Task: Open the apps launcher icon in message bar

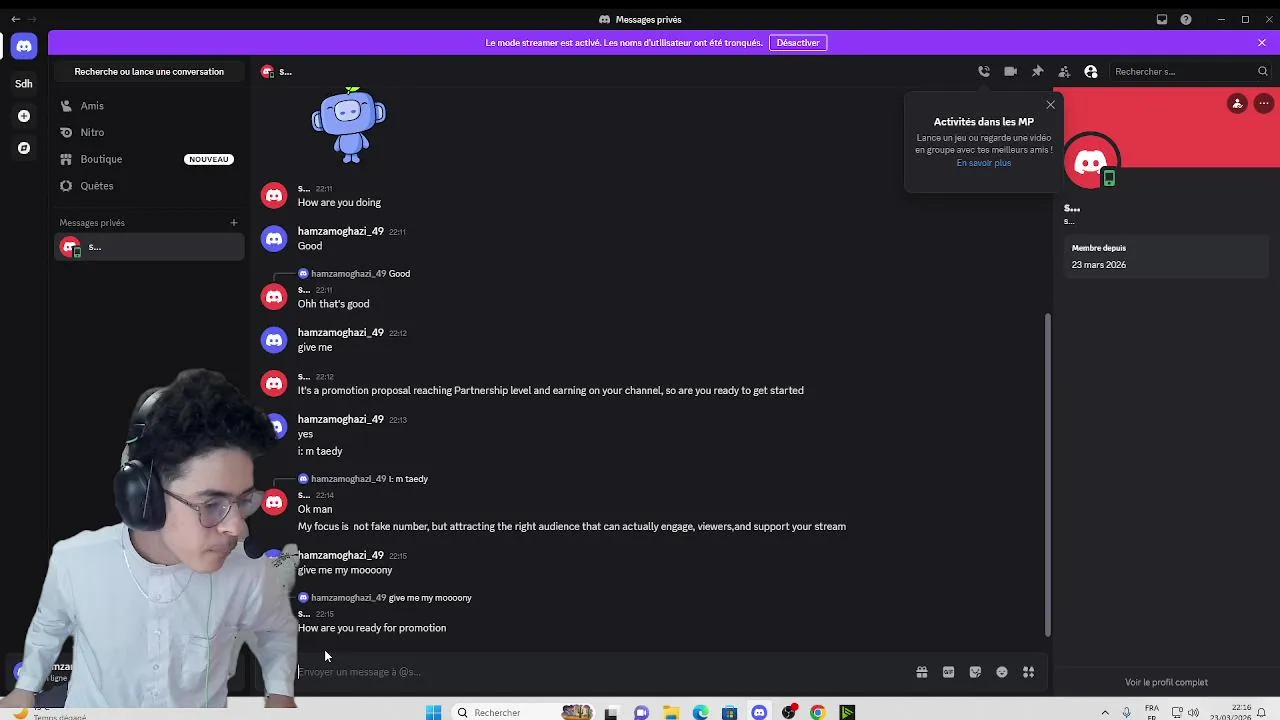Action: (1028, 672)
